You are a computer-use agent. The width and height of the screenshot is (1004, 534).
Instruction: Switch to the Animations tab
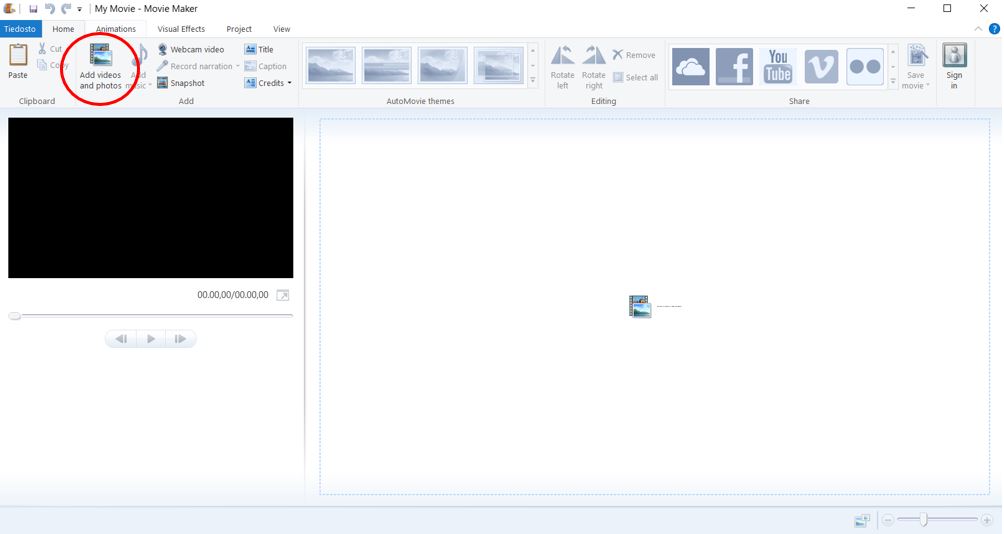(x=116, y=29)
